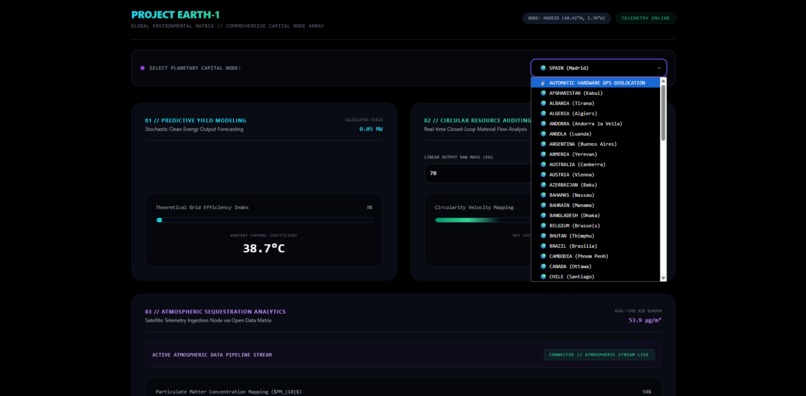Choose AFGHANISTAN (Kabul) from the list
This screenshot has width=806, height=396.
pyautogui.click(x=595, y=93)
